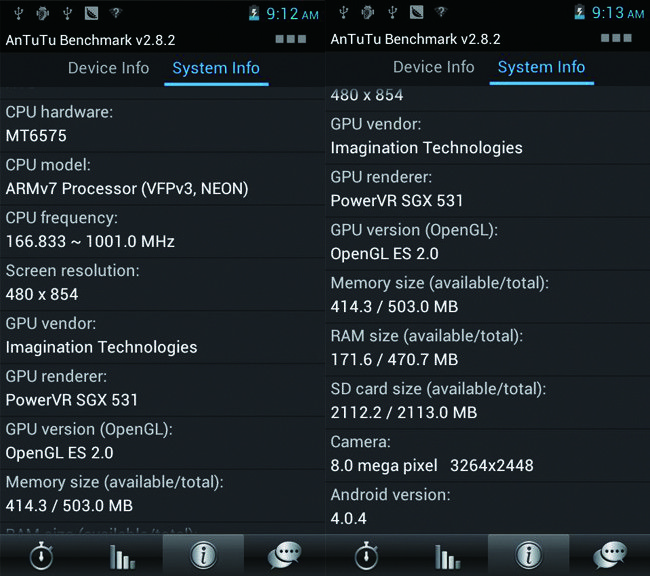Tap chat bubbles icon in right screenshot

pos(610,555)
